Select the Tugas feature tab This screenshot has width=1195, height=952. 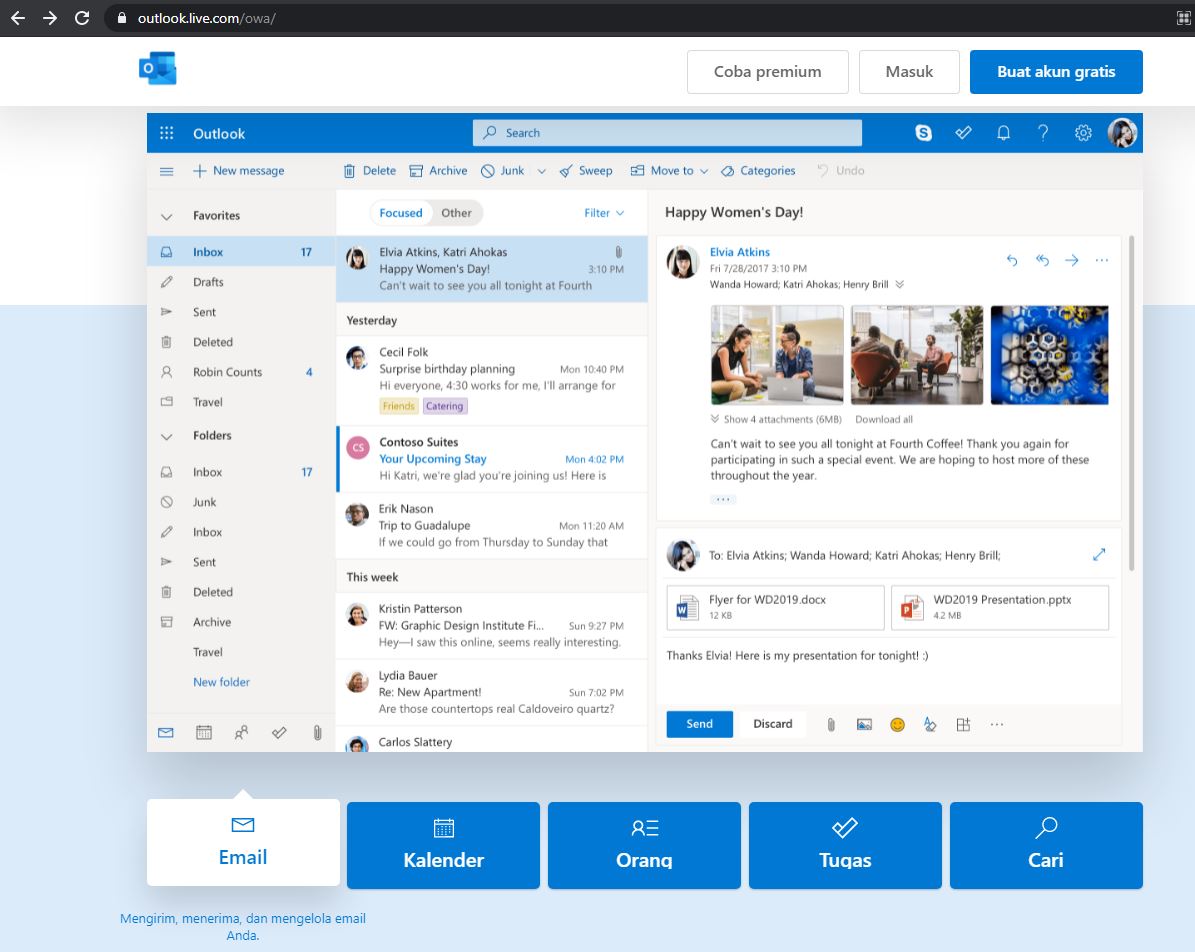(x=845, y=845)
